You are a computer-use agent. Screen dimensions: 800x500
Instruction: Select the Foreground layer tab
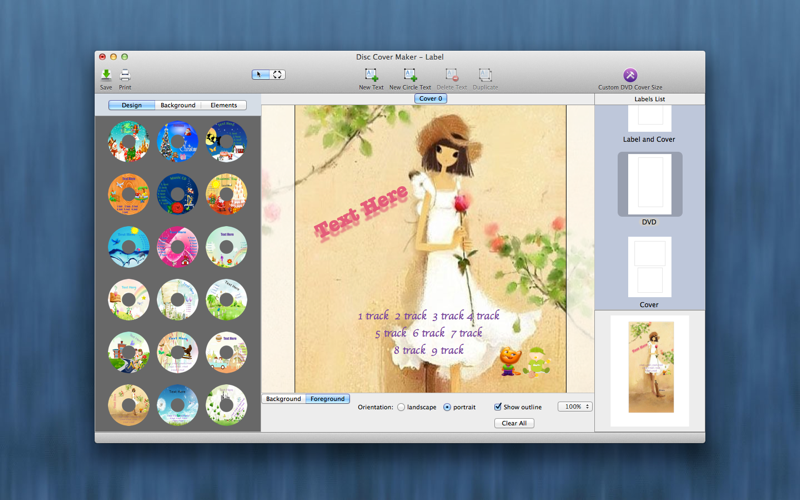pyautogui.click(x=328, y=399)
